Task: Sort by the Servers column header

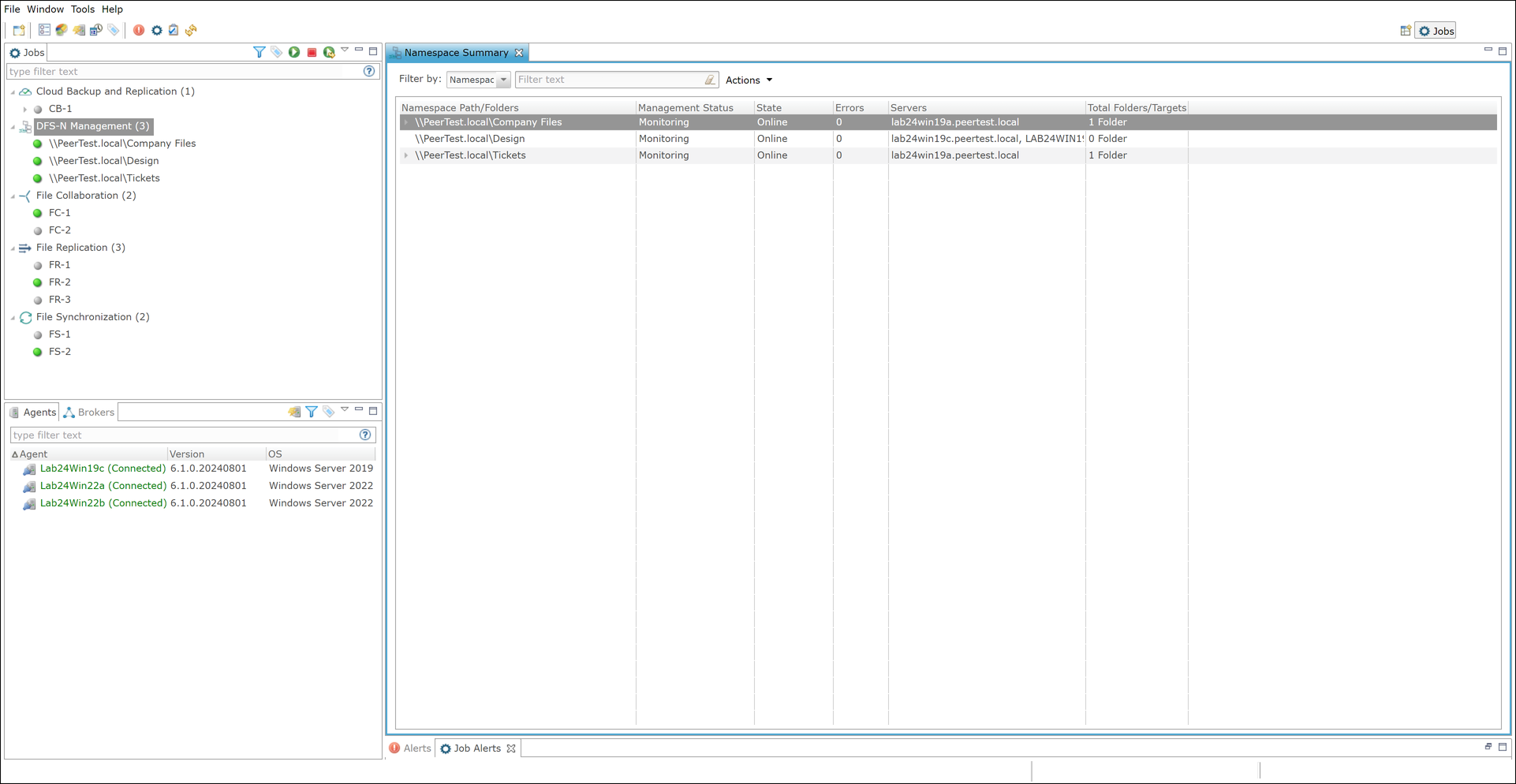Action: (987, 107)
